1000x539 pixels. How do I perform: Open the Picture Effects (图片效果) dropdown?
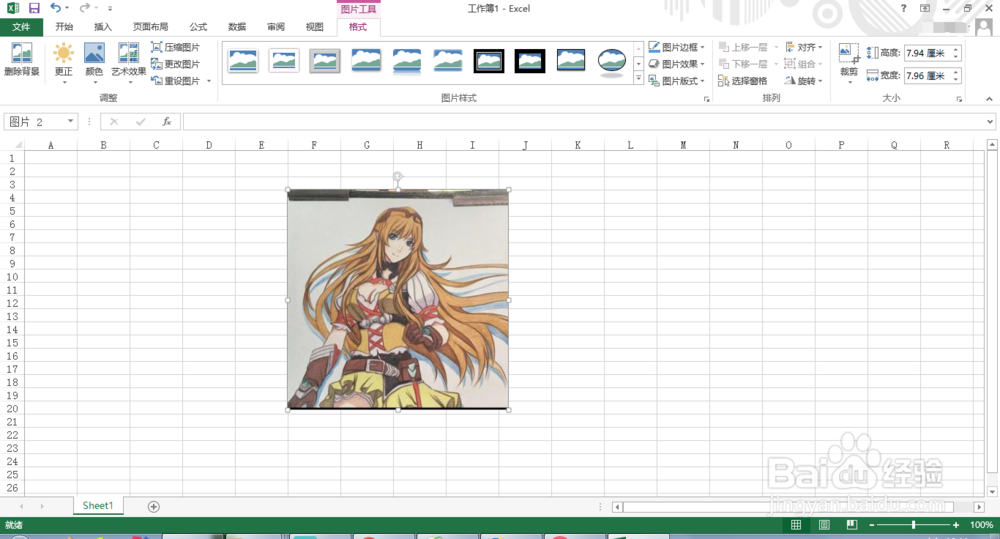(x=677, y=64)
